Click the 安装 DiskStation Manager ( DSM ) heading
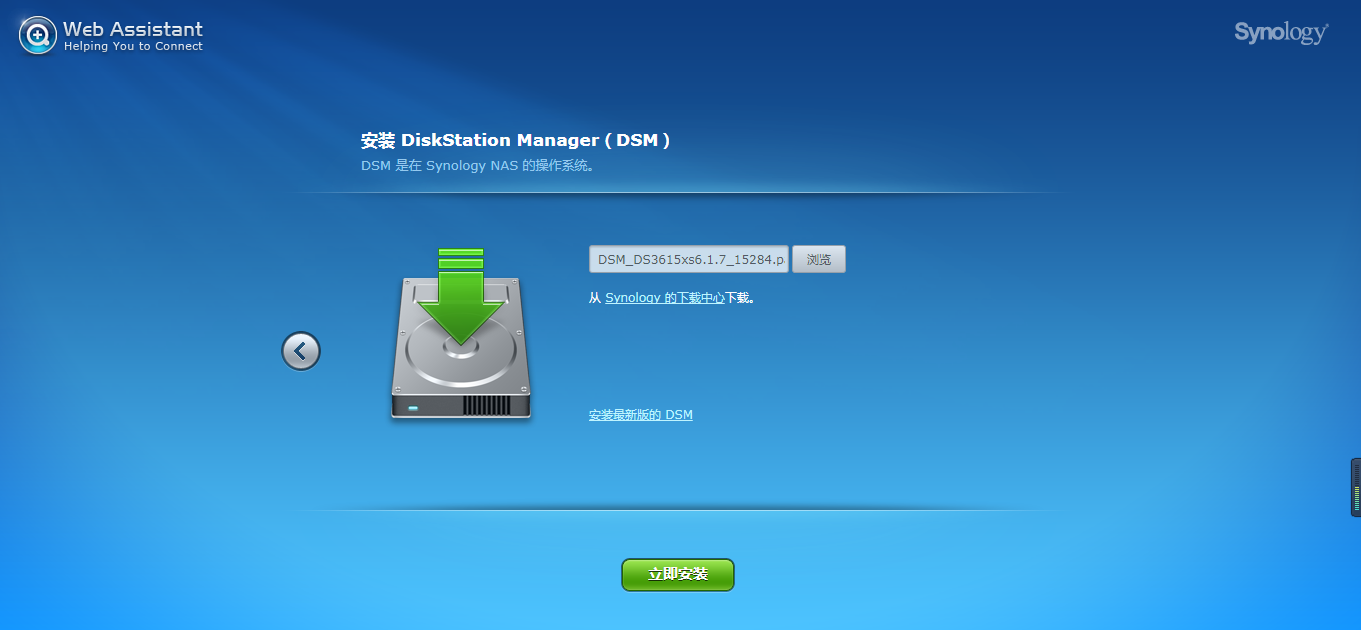 point(515,140)
